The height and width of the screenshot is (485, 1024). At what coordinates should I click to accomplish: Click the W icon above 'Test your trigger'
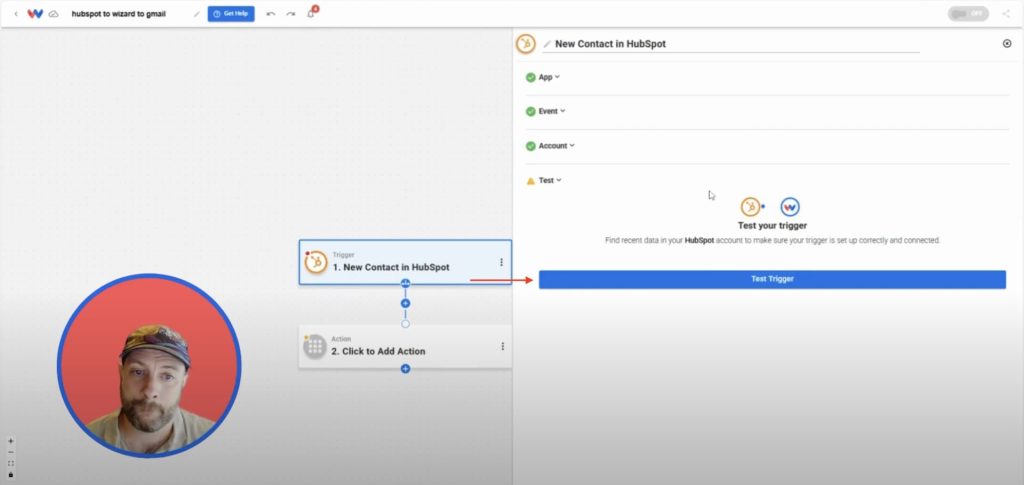pyautogui.click(x=790, y=207)
